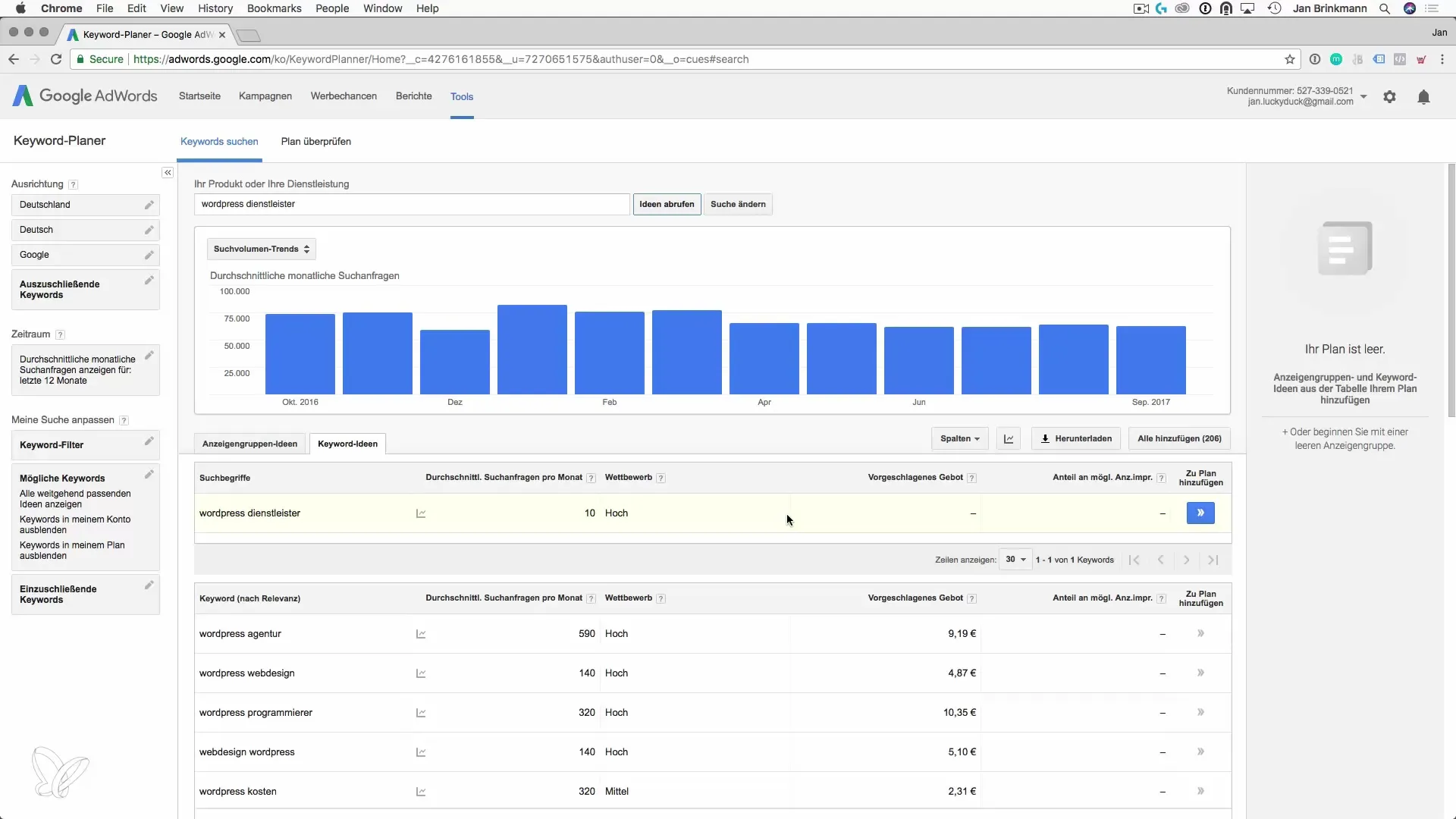Screen dimensions: 1456x819
Task: Expand account dropdown next to Kundennummer
Action: click(x=1363, y=96)
